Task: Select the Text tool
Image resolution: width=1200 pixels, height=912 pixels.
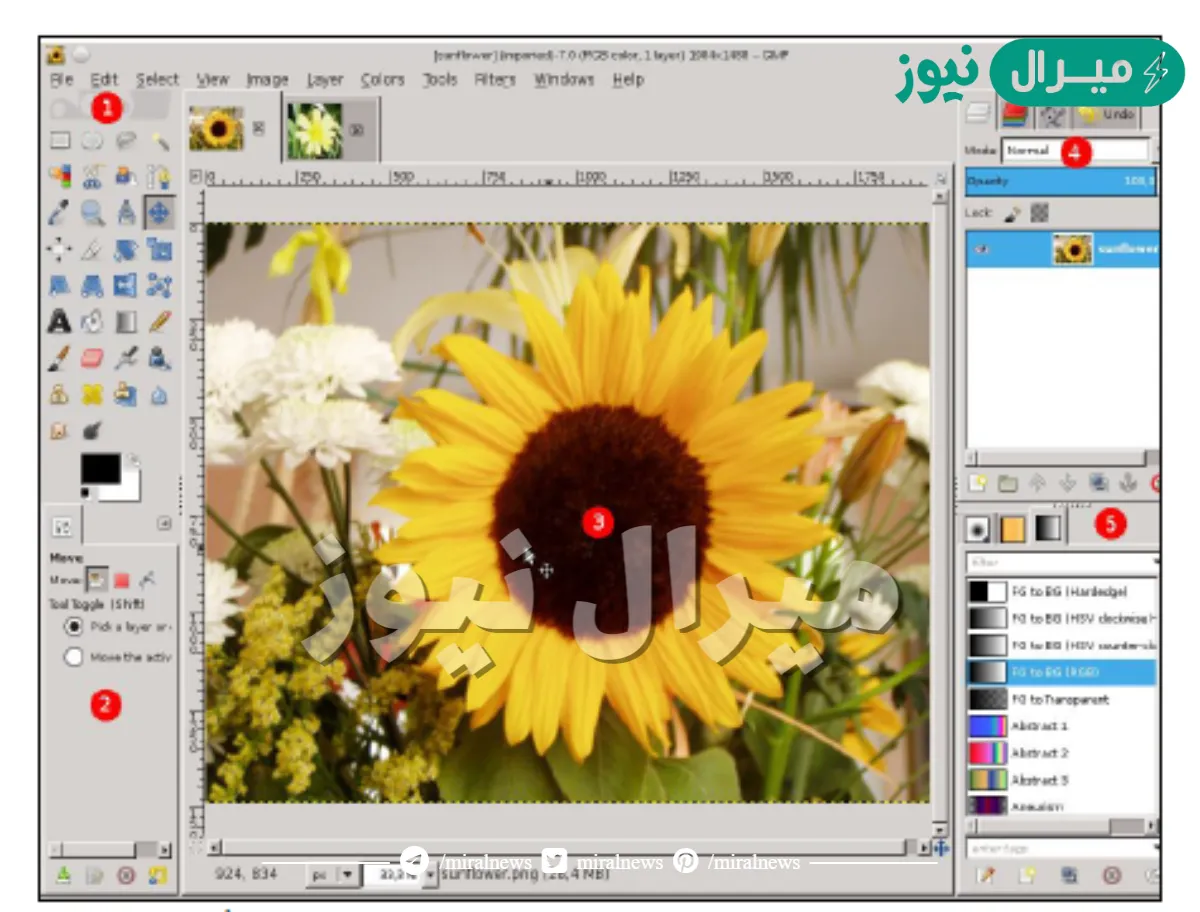Action: tap(60, 320)
